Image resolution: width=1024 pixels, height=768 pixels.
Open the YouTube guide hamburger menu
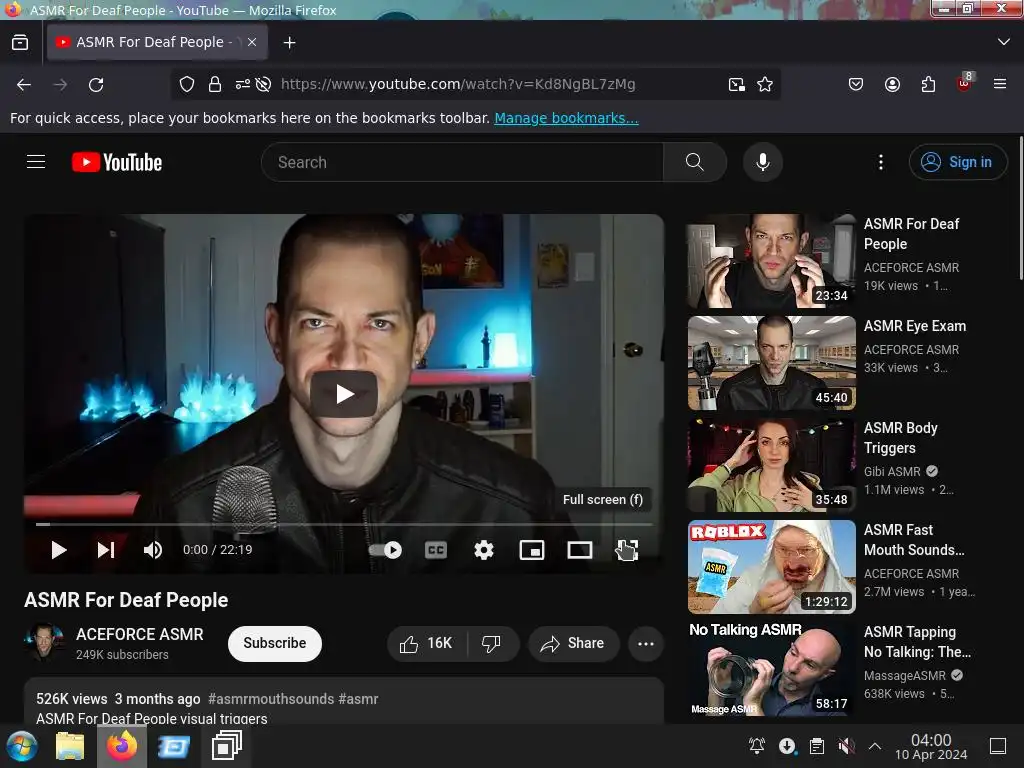coord(36,162)
